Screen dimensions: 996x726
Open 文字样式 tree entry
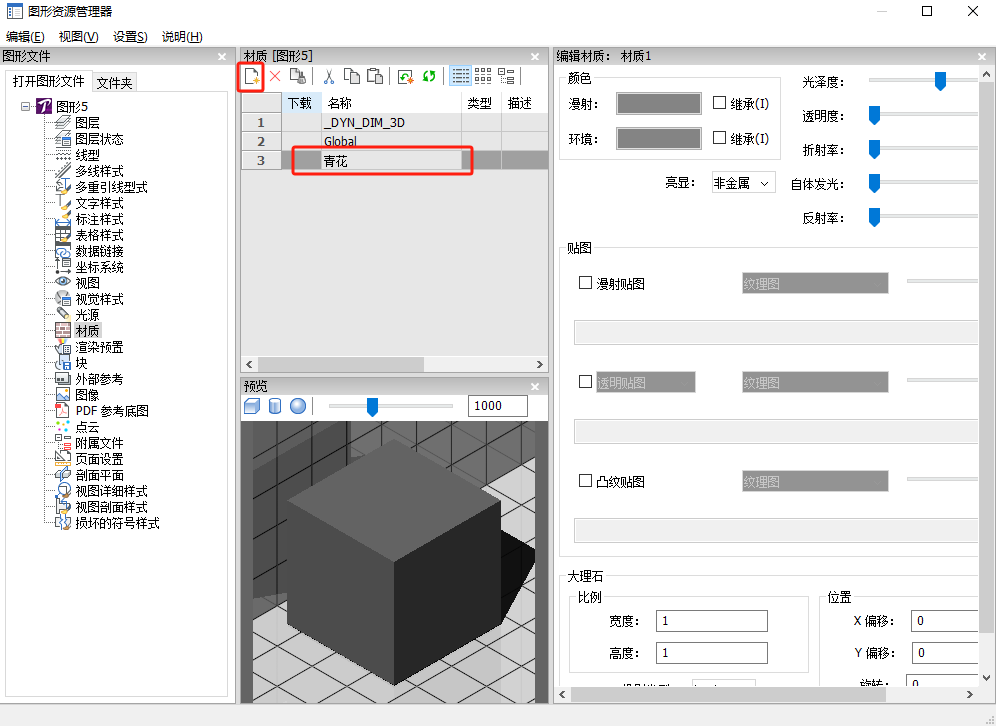[x=99, y=203]
